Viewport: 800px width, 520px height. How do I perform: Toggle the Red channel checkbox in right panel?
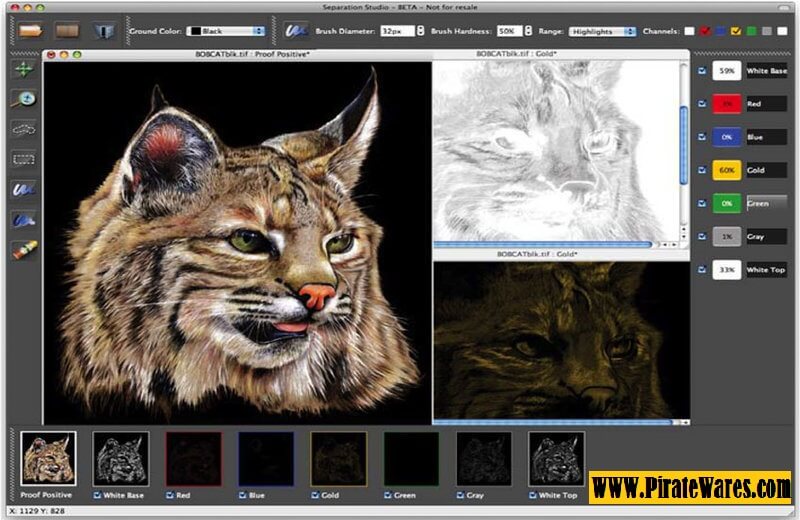point(700,104)
